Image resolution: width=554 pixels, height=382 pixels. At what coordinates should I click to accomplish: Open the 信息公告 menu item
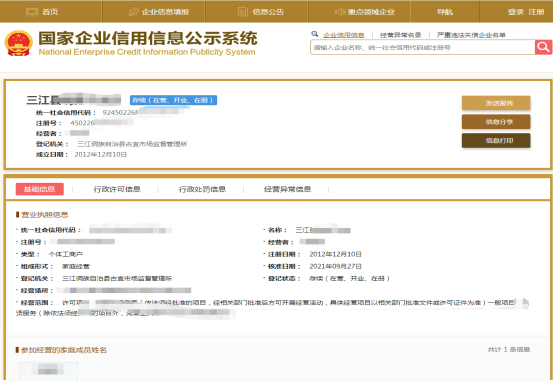268,12
